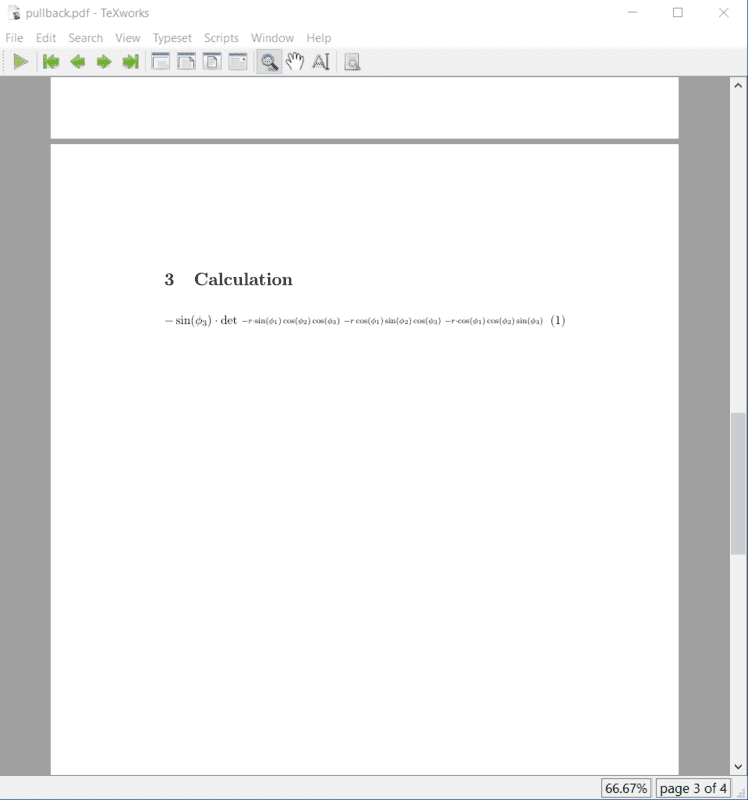Select the Actual Size view icon
Viewport: 748px width, 800px height.
160,62
